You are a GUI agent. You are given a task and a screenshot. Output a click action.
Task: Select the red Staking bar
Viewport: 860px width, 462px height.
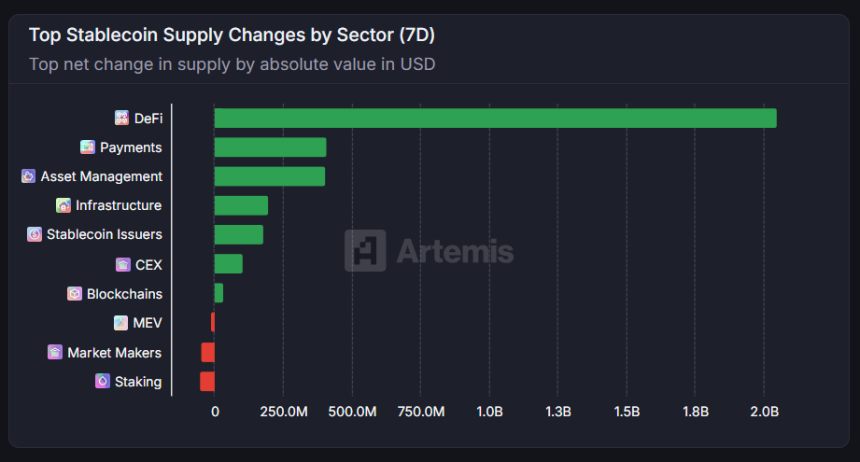point(207,381)
